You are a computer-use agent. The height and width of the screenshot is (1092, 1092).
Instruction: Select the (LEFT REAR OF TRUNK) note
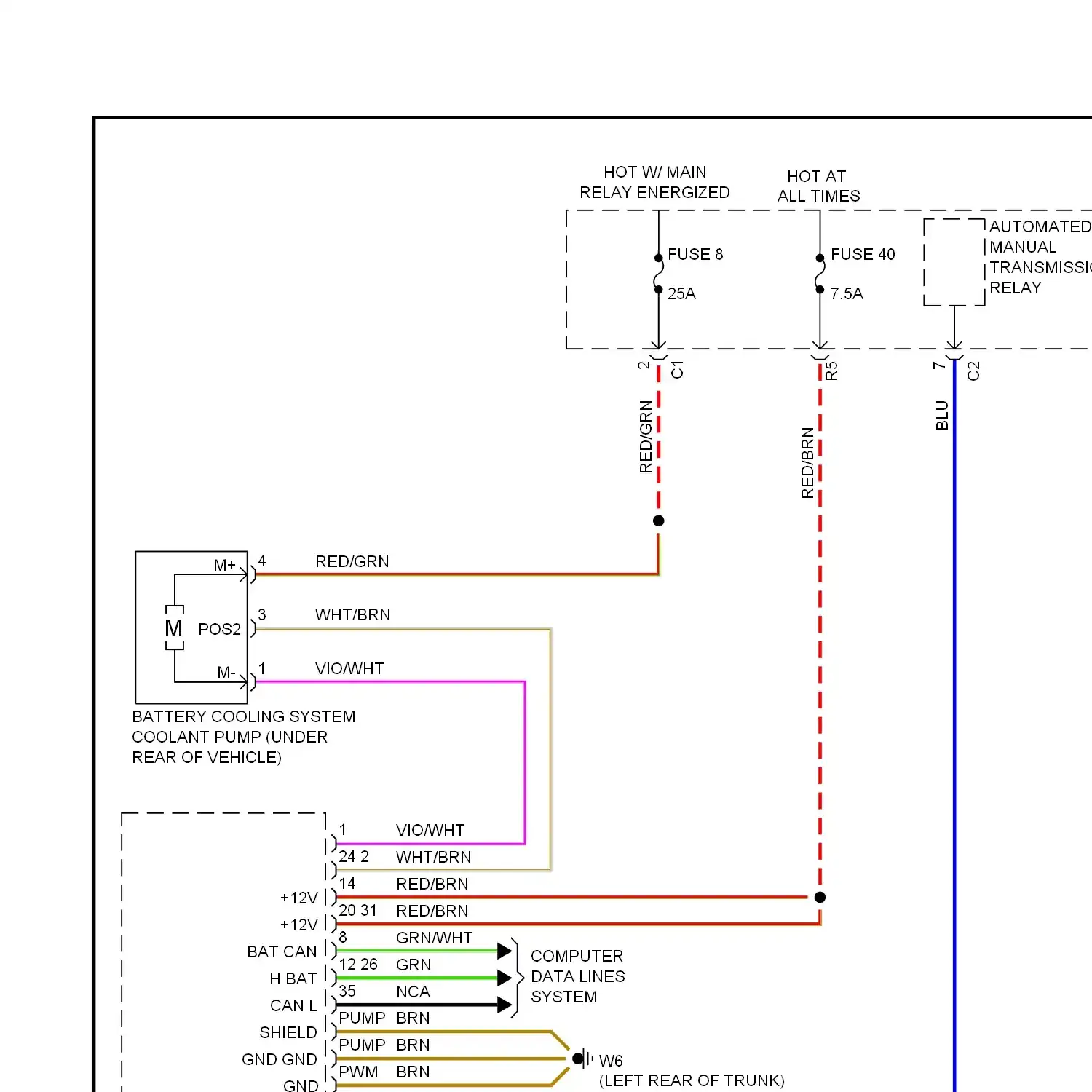click(692, 1080)
